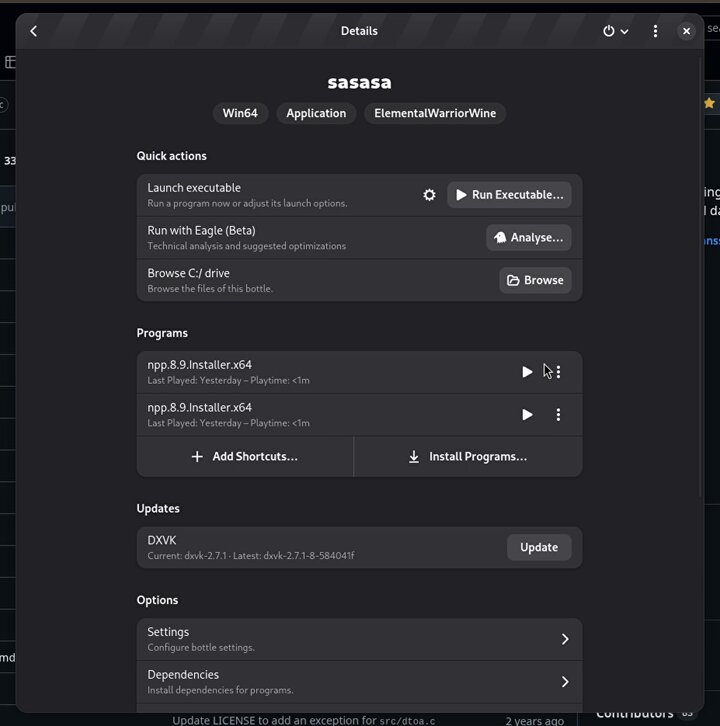Click Run Executable button

coord(509,195)
